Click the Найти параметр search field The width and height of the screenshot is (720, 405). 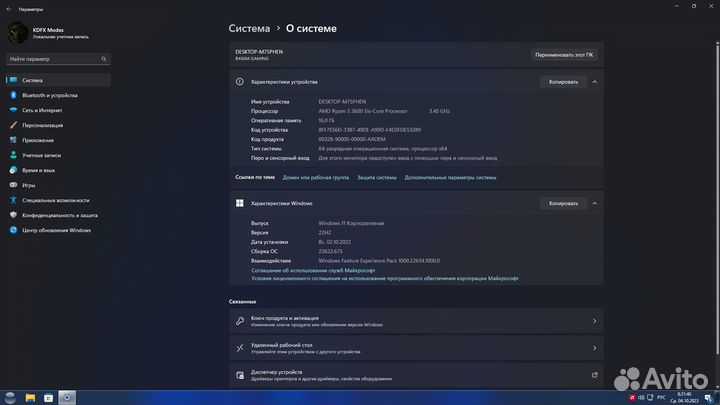point(58,59)
